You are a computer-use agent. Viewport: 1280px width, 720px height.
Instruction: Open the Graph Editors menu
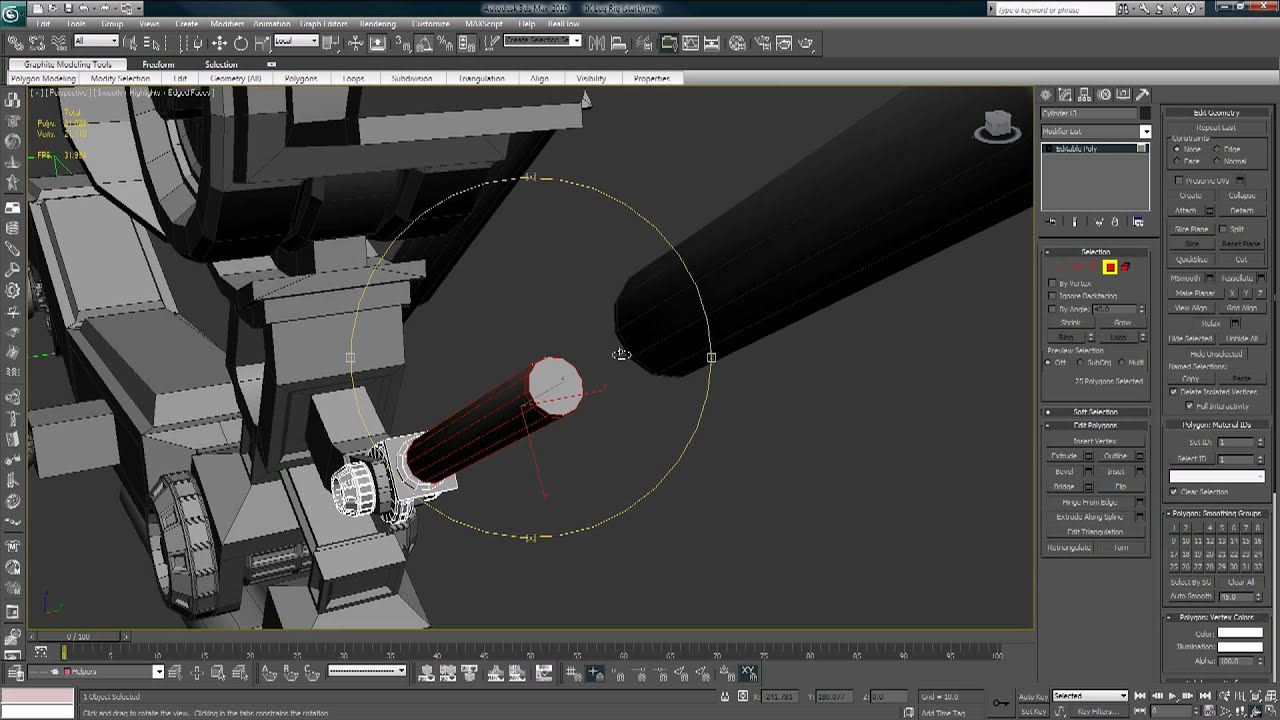click(x=323, y=23)
